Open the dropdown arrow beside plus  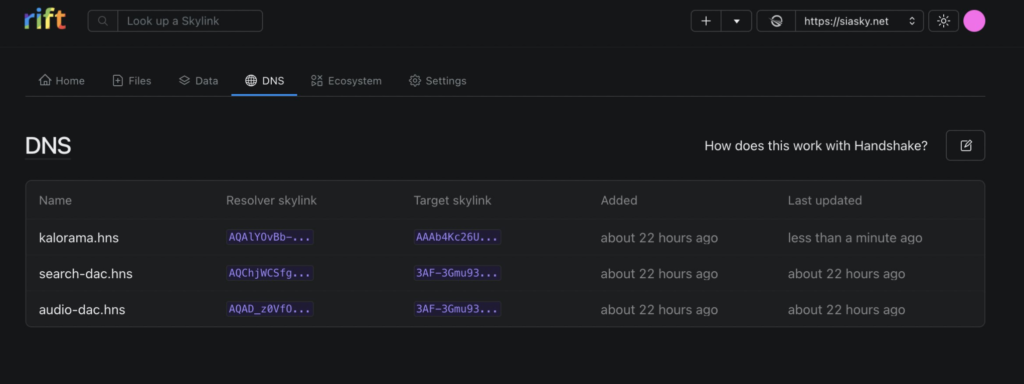point(737,21)
